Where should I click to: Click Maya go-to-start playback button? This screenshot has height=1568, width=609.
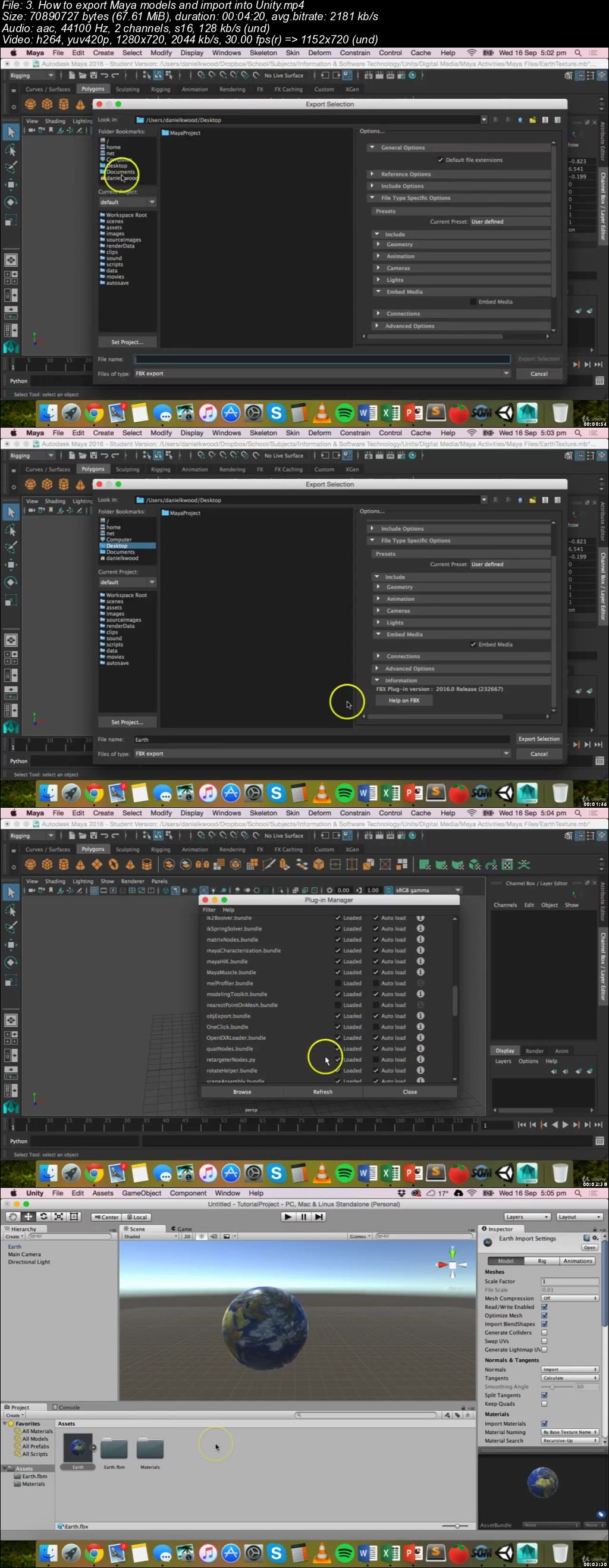[522, 1125]
